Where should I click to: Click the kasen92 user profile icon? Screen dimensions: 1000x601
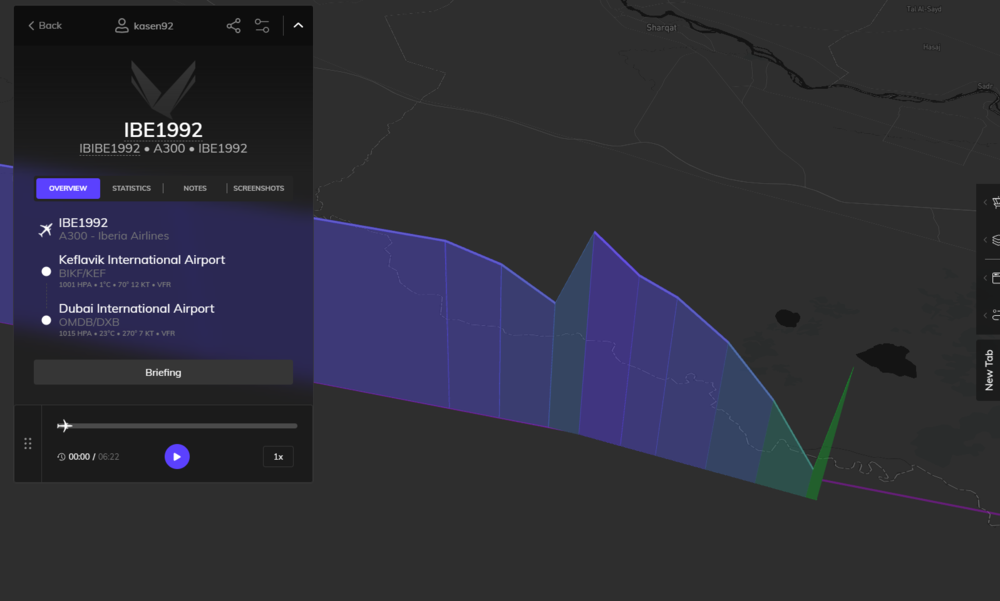122,26
